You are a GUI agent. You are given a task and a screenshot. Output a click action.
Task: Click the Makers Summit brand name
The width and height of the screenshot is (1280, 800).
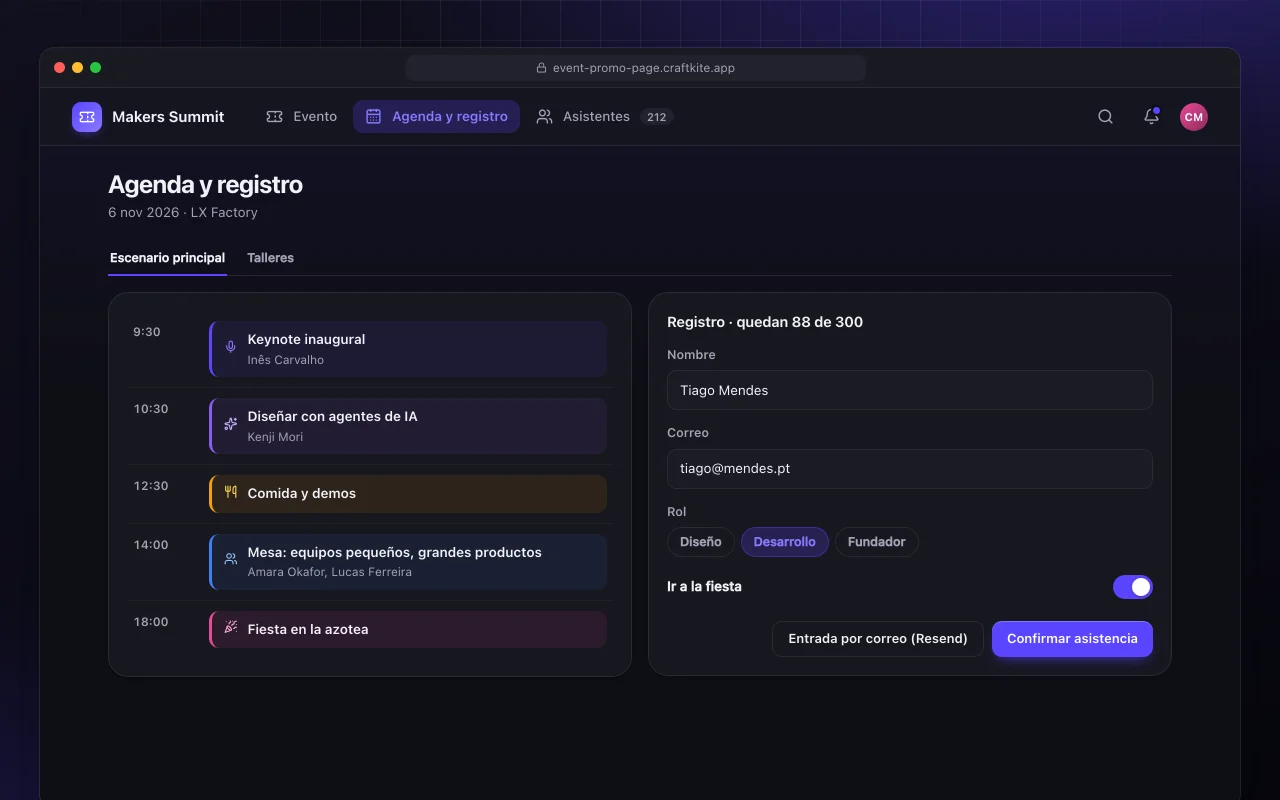[x=168, y=117]
